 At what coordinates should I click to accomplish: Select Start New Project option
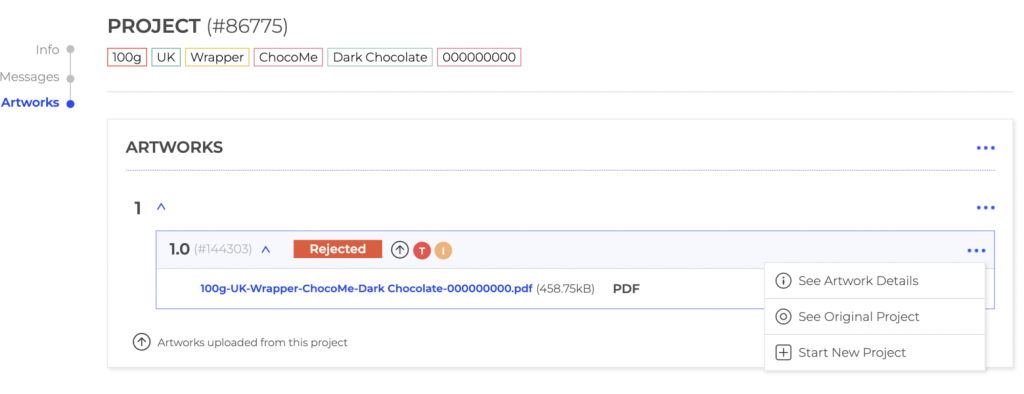(x=874, y=353)
